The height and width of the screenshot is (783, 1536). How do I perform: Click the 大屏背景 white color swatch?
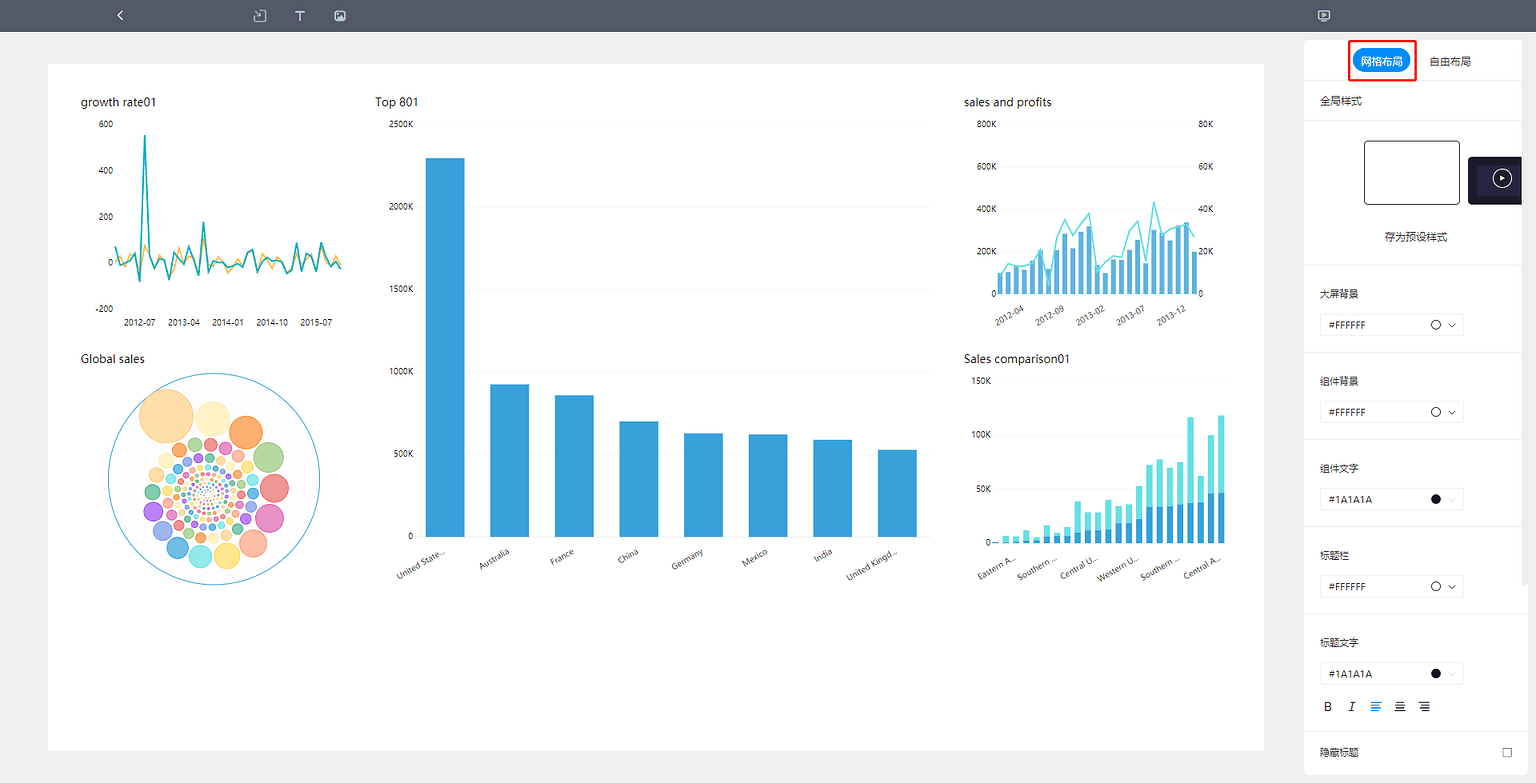point(1436,325)
